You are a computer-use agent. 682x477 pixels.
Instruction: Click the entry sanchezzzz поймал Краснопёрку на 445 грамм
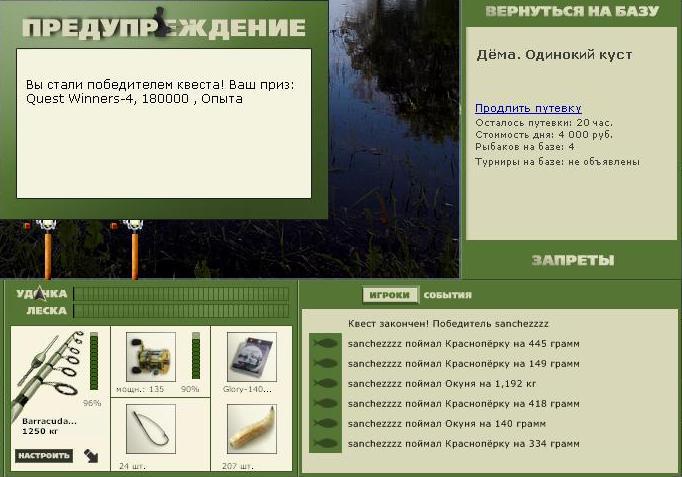tap(463, 344)
